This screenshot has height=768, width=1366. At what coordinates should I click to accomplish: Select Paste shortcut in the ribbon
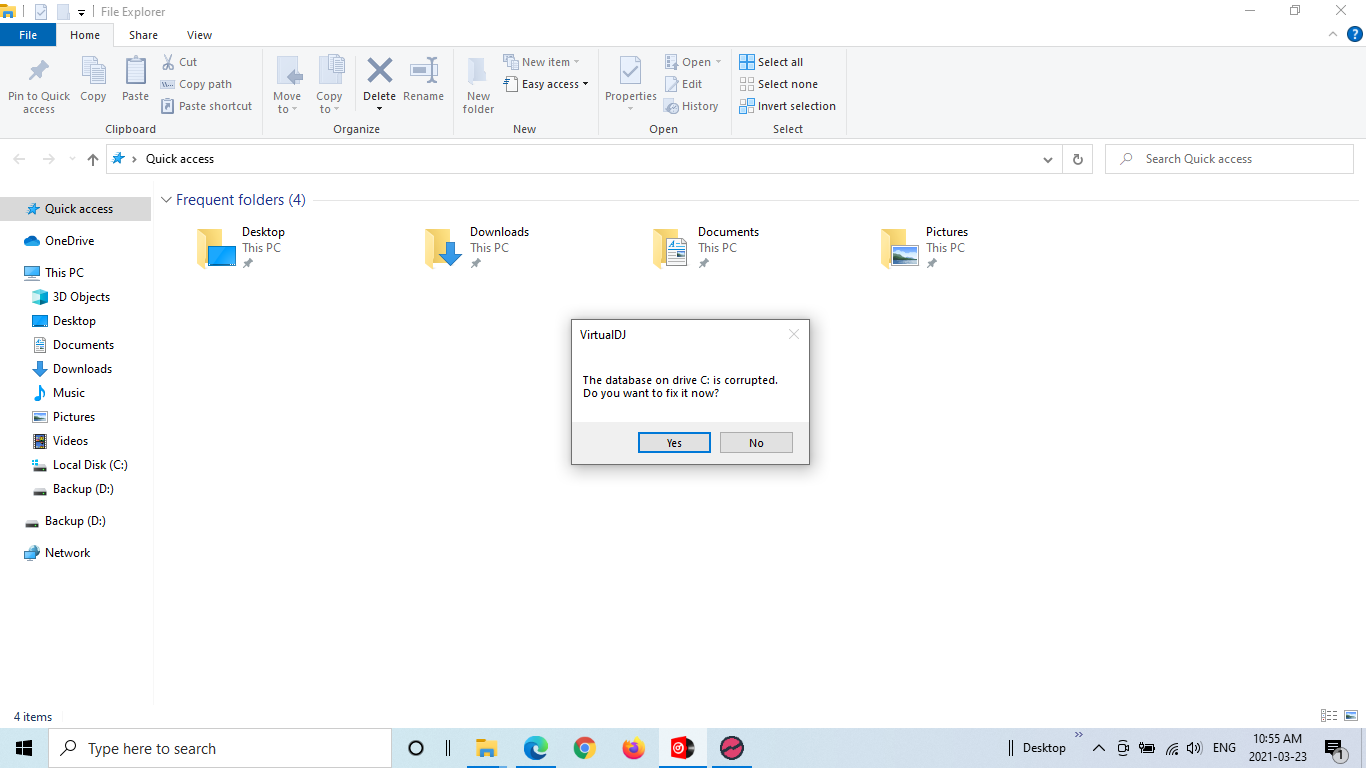click(206, 106)
